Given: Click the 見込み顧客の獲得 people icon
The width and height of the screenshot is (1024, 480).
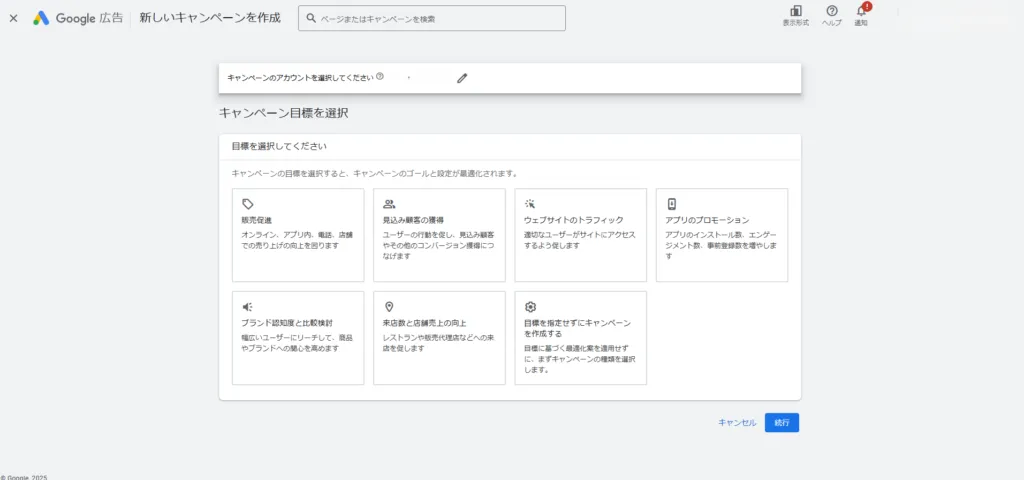Looking at the screenshot, I should click(389, 204).
